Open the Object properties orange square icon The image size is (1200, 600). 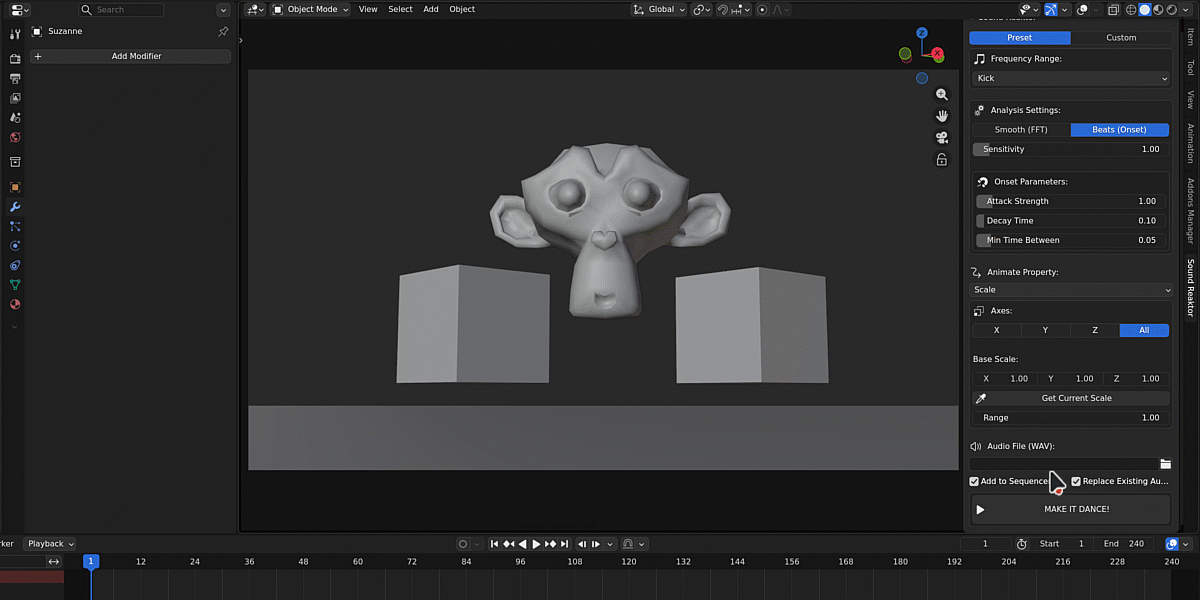click(15, 187)
